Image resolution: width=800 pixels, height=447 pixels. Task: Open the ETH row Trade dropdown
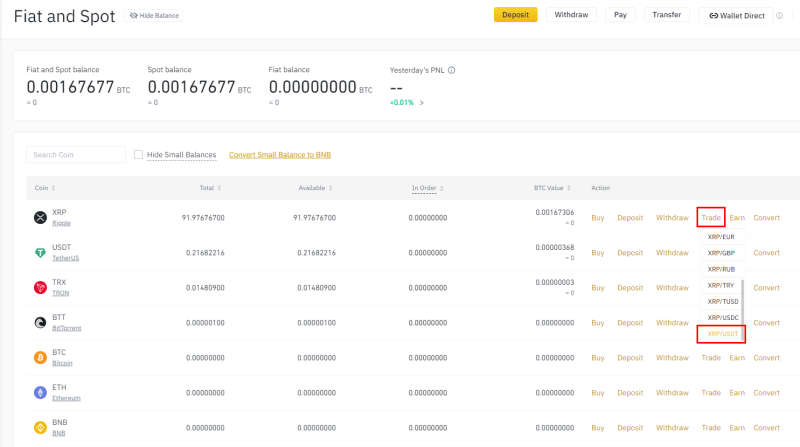711,393
